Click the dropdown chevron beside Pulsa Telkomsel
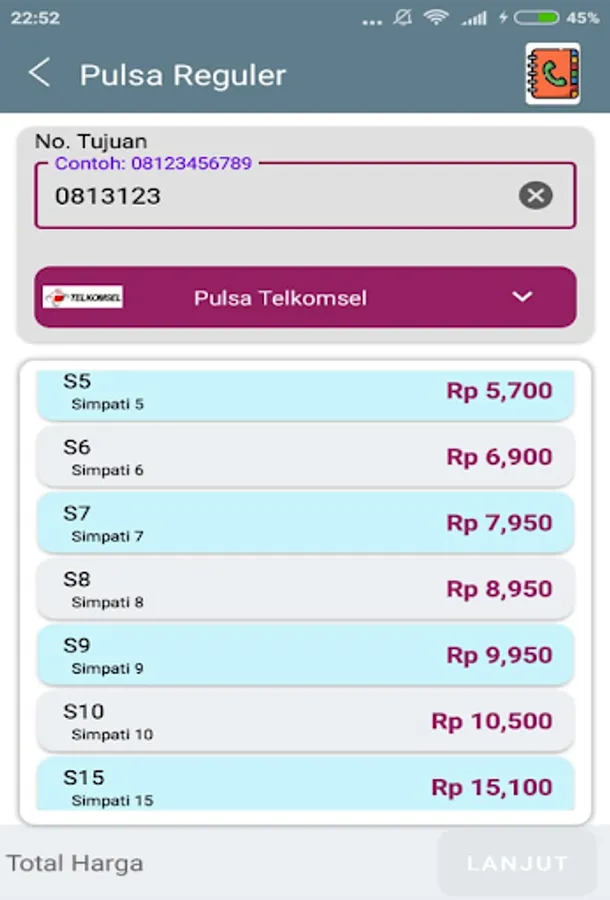610x900 pixels. pos(522,297)
